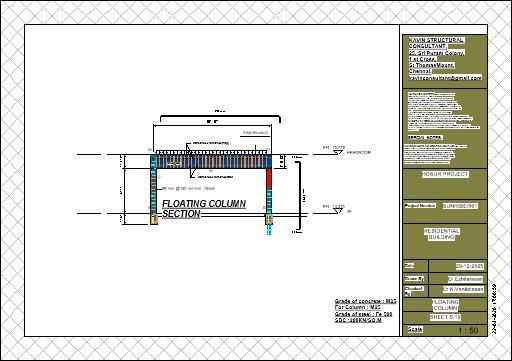Click the Grade of steel note
Screen dimensions: 512x361
click(x=363, y=314)
